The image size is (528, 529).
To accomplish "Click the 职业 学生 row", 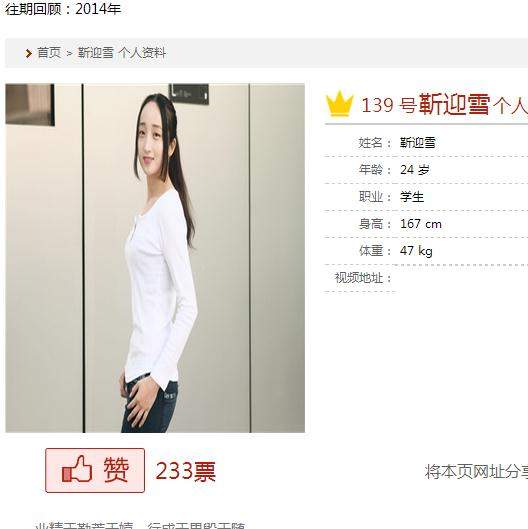I will click(426, 197).
